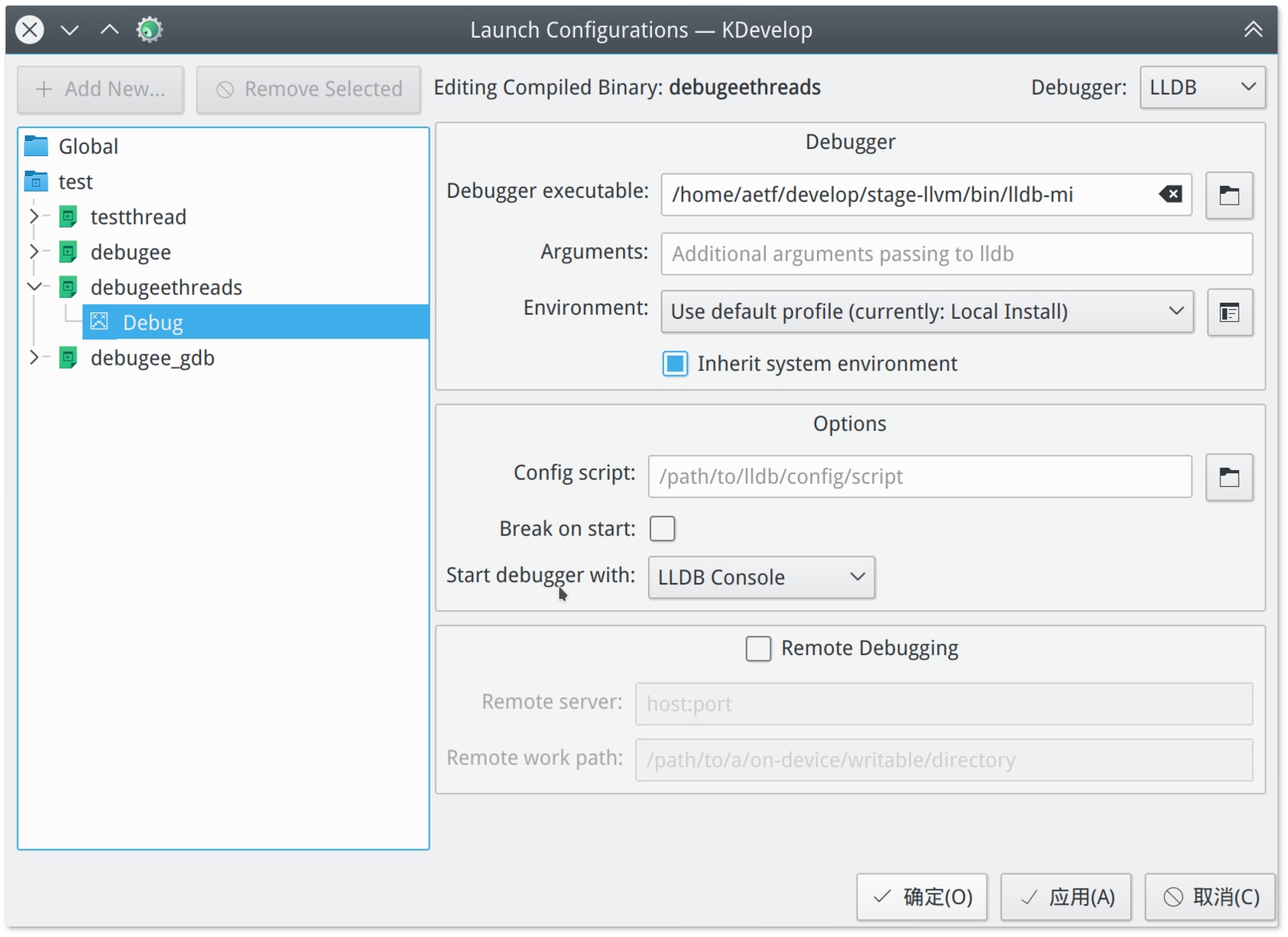Enable the Remote Debugging checkbox

(x=758, y=649)
